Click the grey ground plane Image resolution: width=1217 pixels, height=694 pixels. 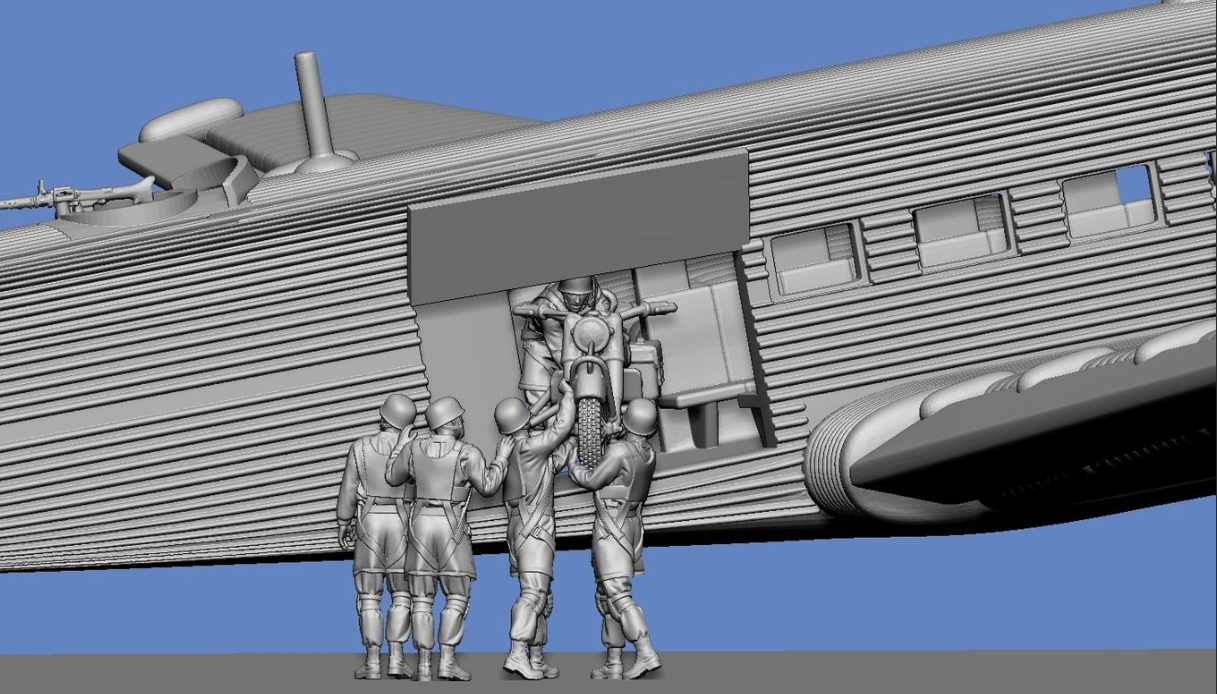pos(900,675)
